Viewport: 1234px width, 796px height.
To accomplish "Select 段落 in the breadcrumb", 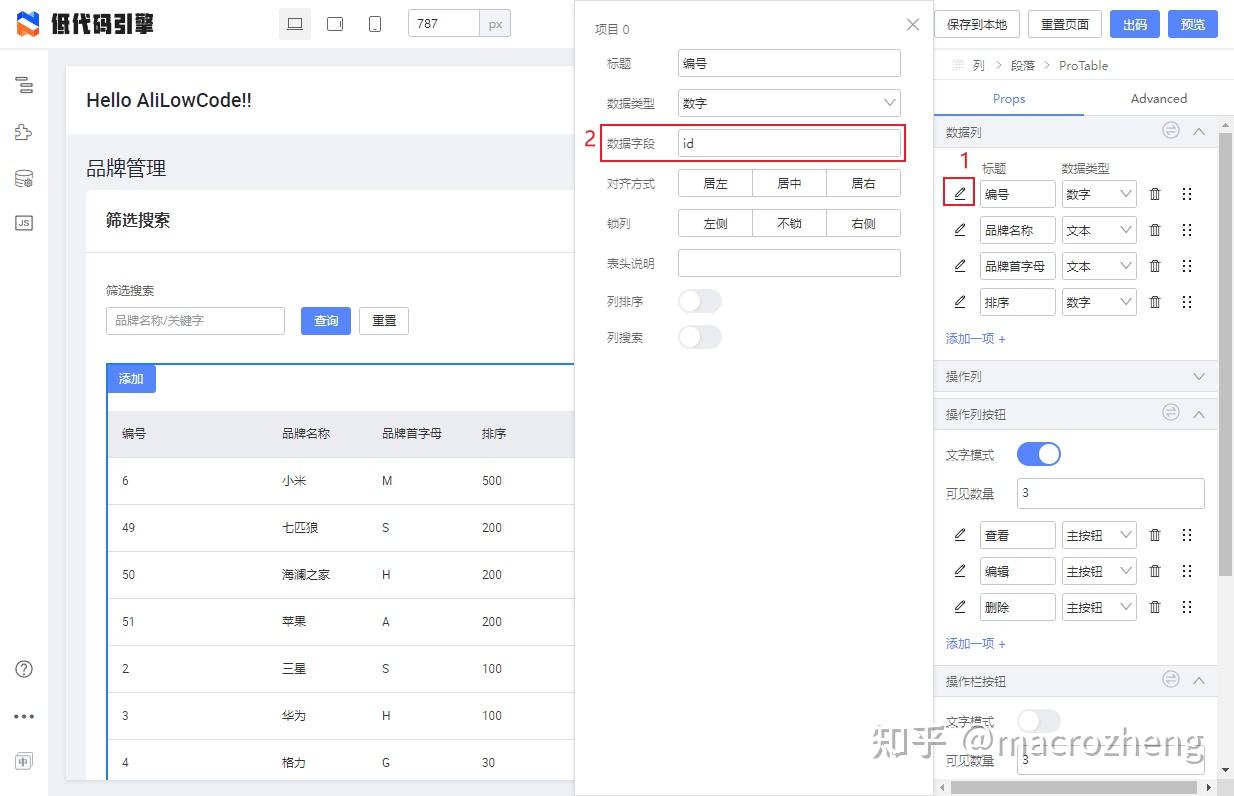I will click(x=1023, y=65).
